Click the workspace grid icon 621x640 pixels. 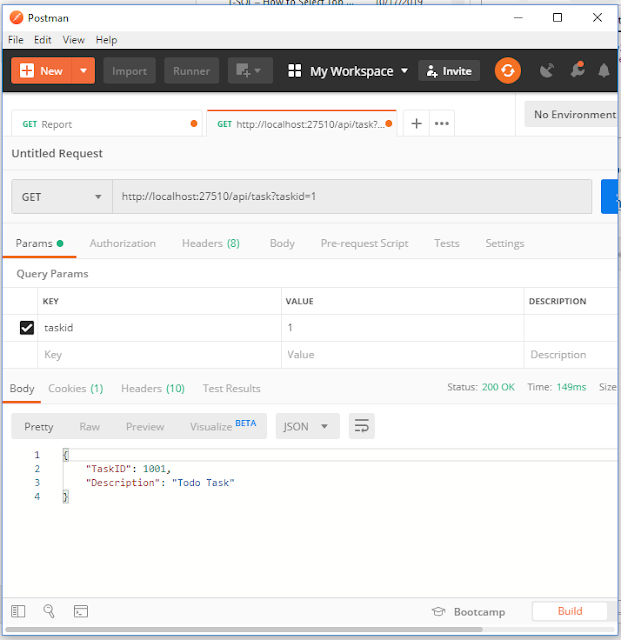coord(294,71)
